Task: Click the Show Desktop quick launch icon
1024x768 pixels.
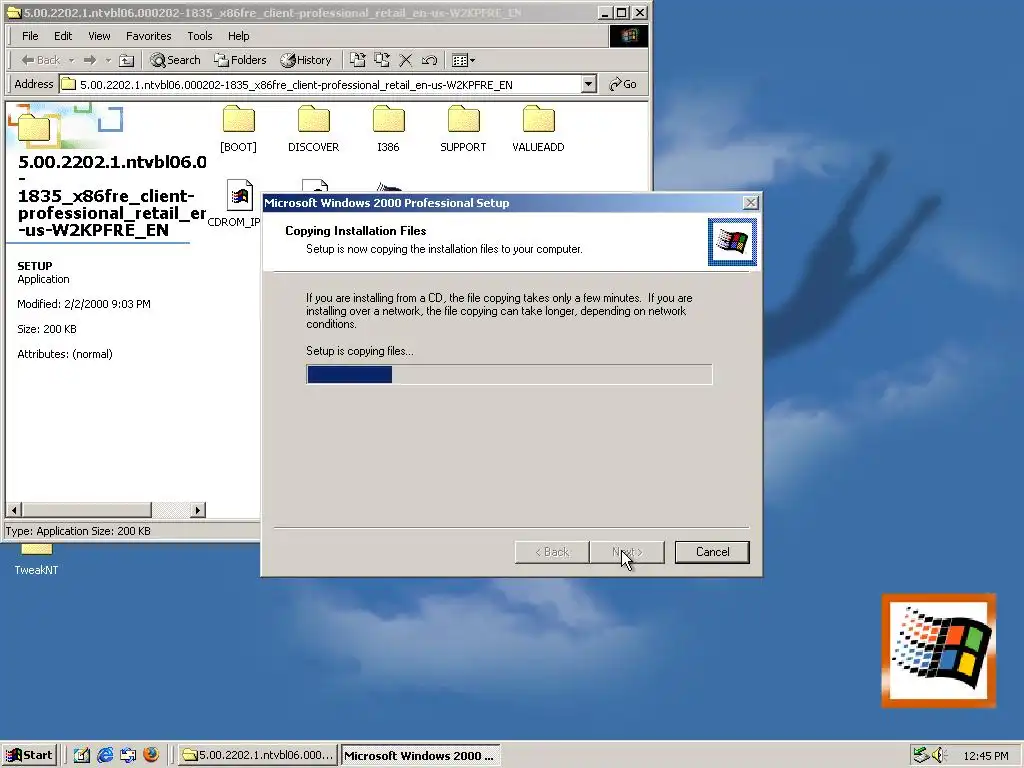Action: click(x=82, y=756)
